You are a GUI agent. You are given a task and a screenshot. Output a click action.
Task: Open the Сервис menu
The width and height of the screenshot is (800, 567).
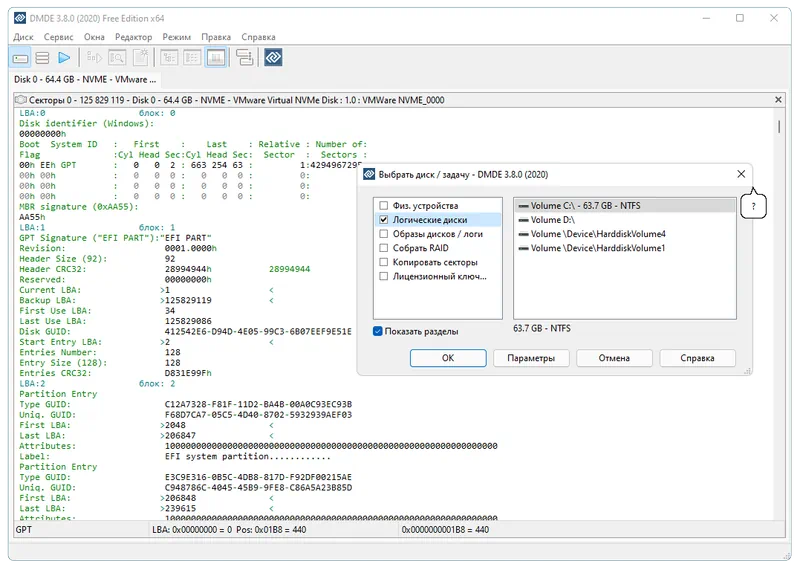[x=58, y=37]
